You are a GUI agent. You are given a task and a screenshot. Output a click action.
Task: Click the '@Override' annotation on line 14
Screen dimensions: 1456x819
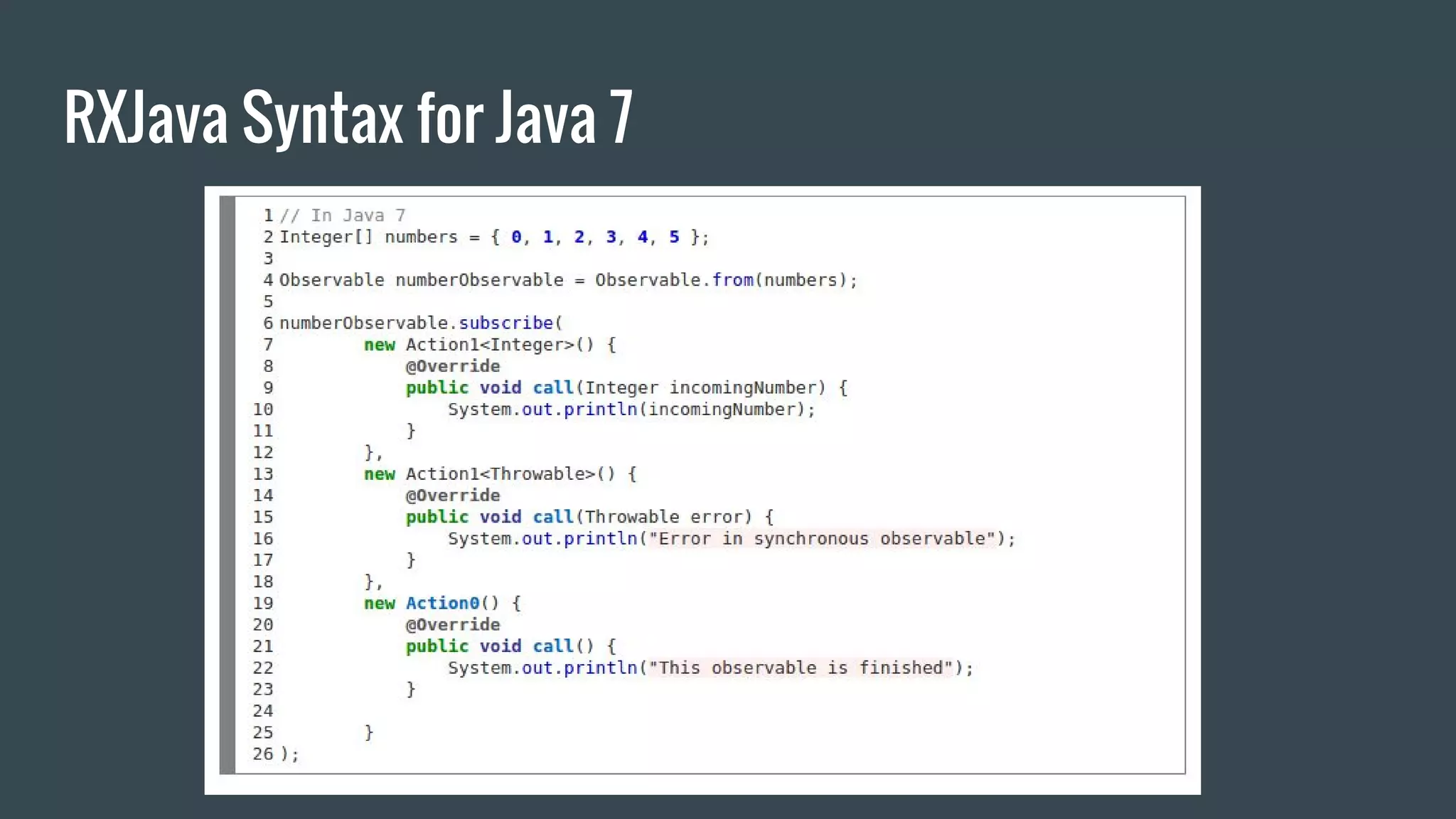[453, 496]
